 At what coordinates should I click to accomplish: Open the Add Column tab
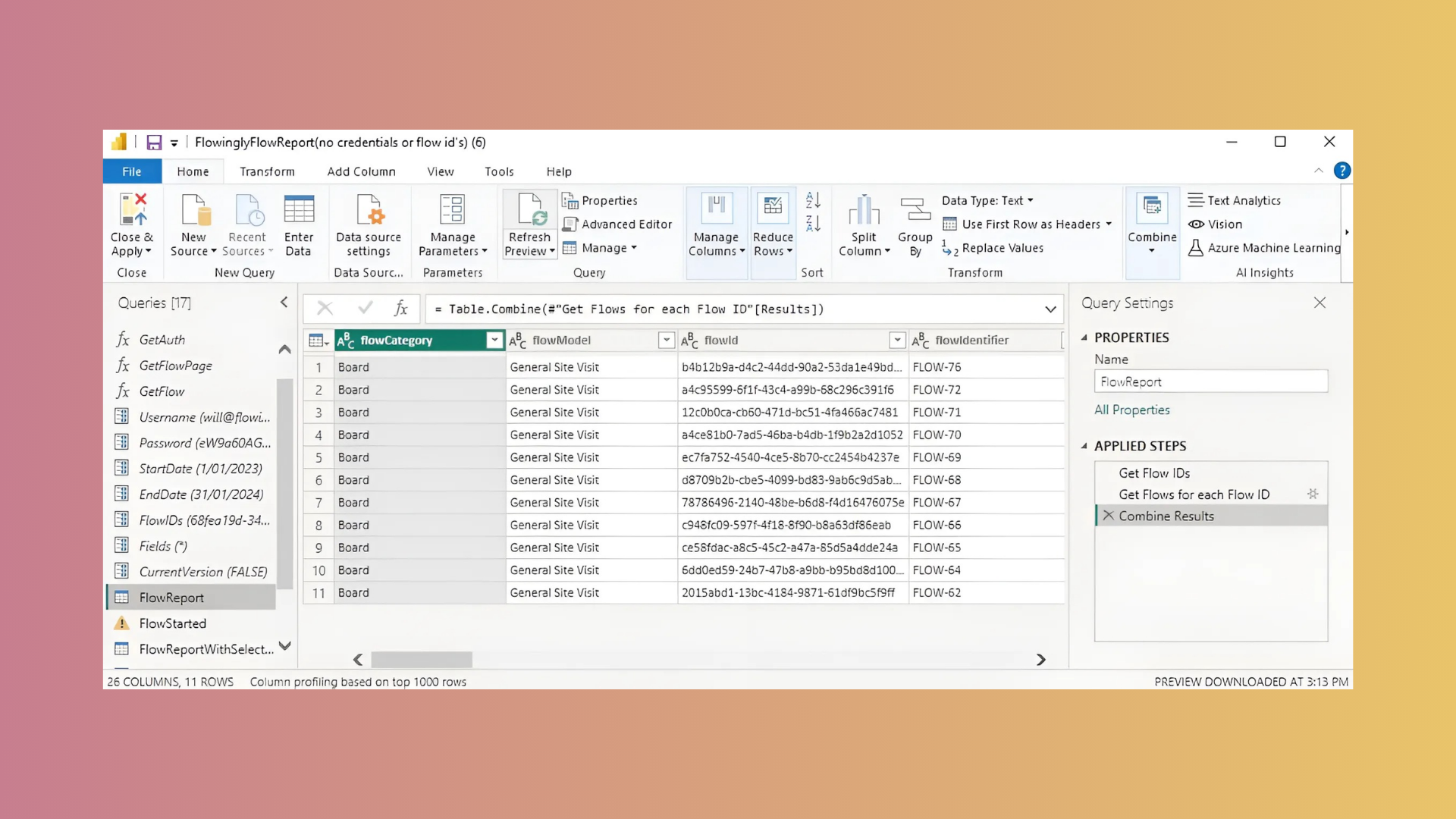(x=362, y=171)
